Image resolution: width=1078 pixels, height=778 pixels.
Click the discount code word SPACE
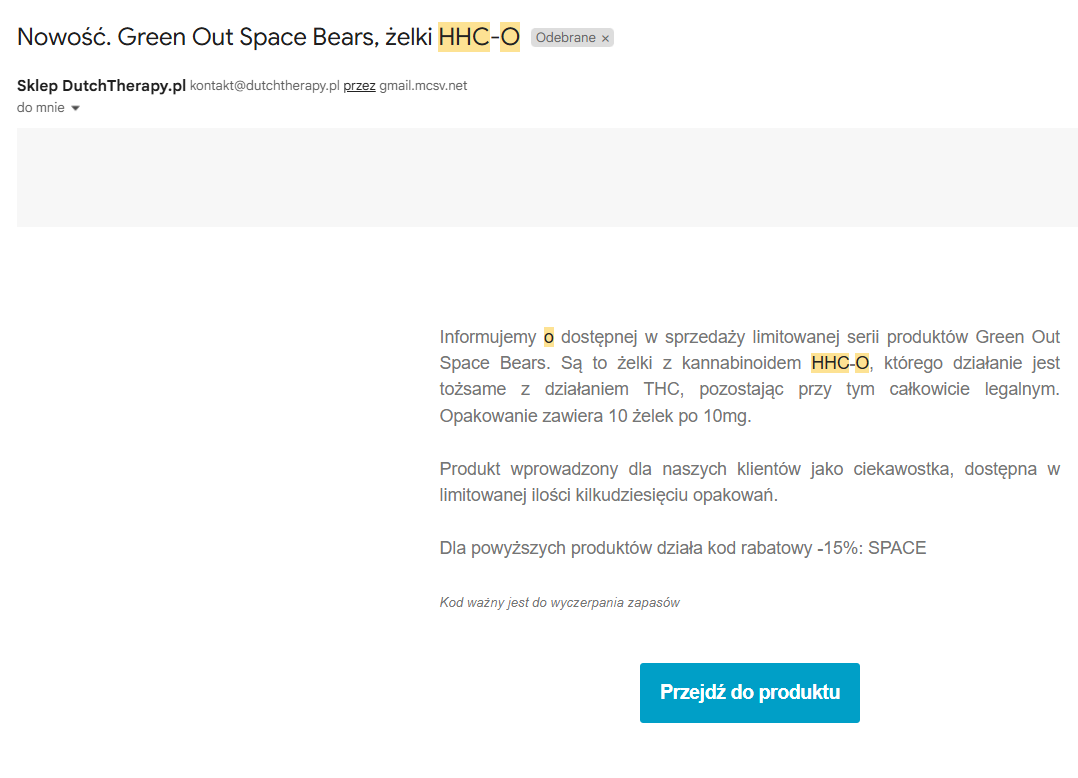click(x=897, y=548)
